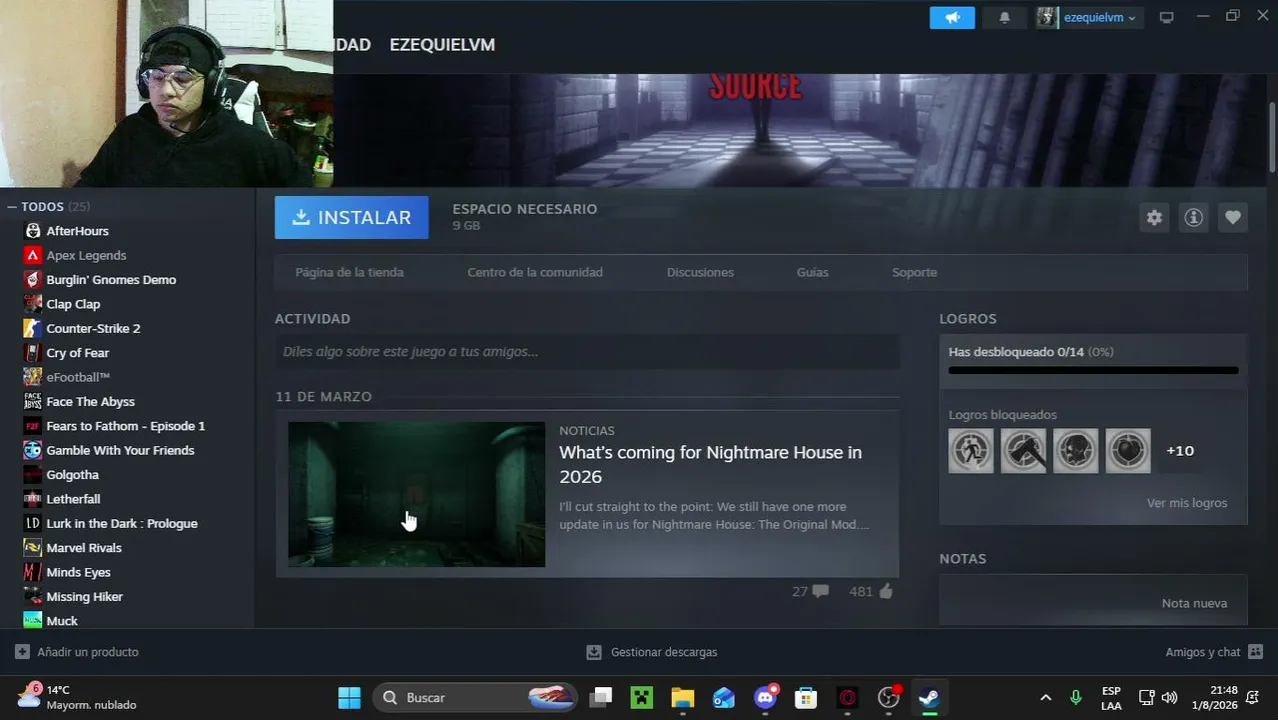Select the round bomb achievement icon

click(x=1128, y=451)
